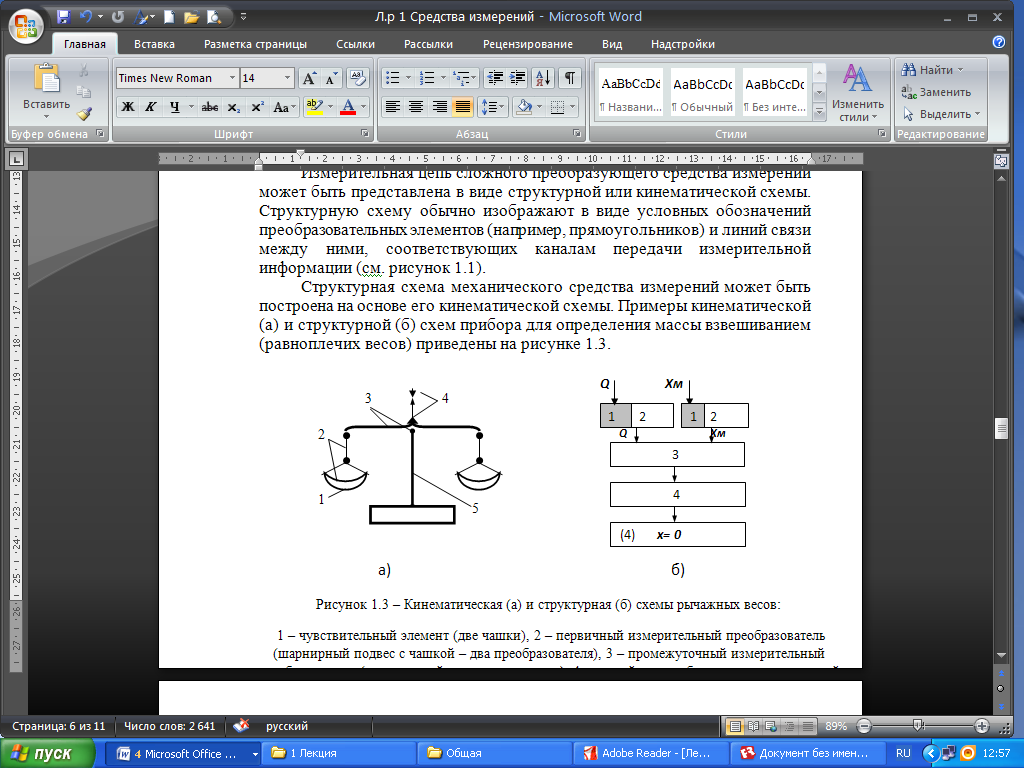Click the Borders icon
1024x768 pixels.
(x=557, y=106)
